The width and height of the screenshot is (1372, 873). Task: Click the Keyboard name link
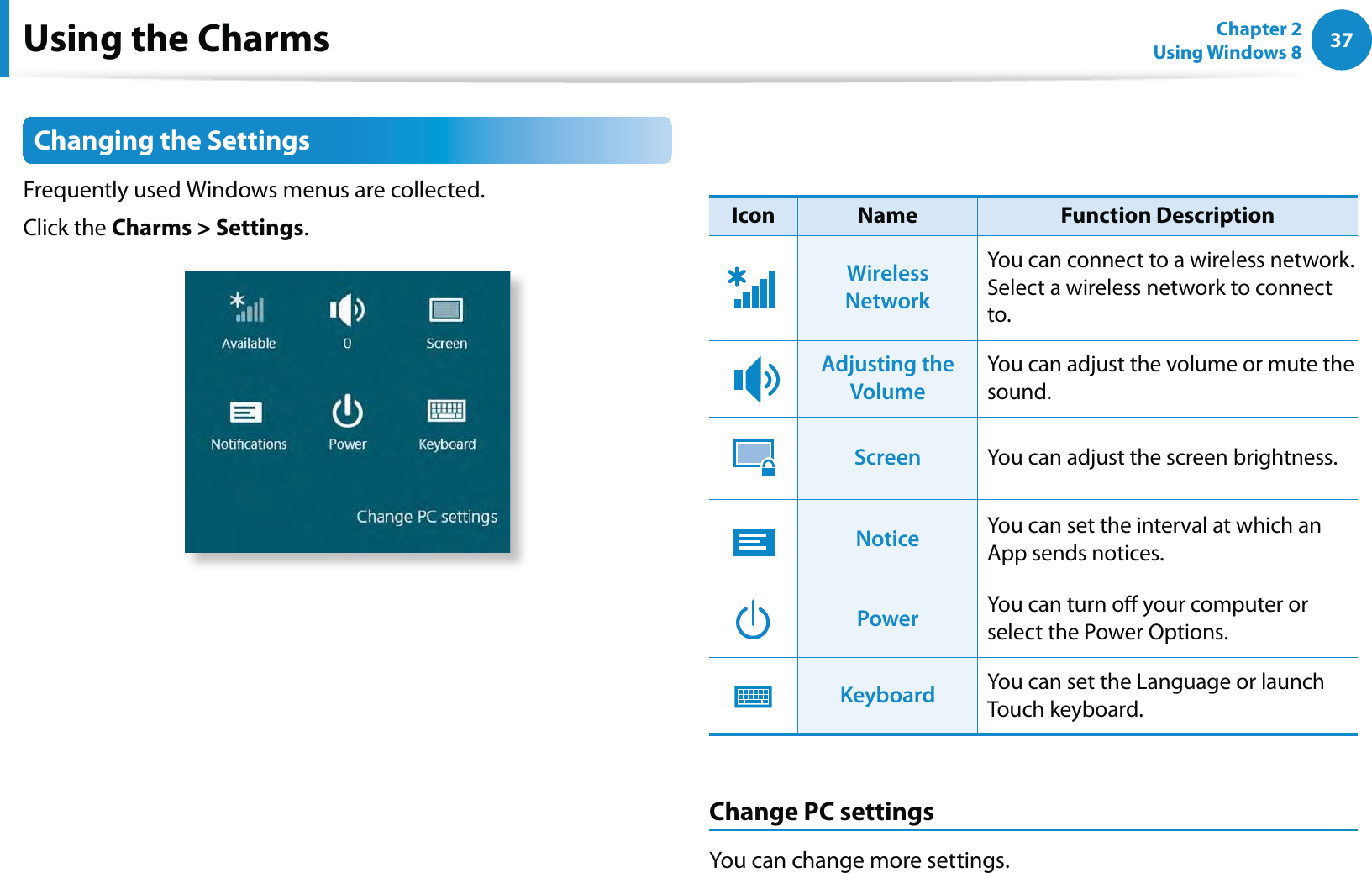tap(887, 695)
